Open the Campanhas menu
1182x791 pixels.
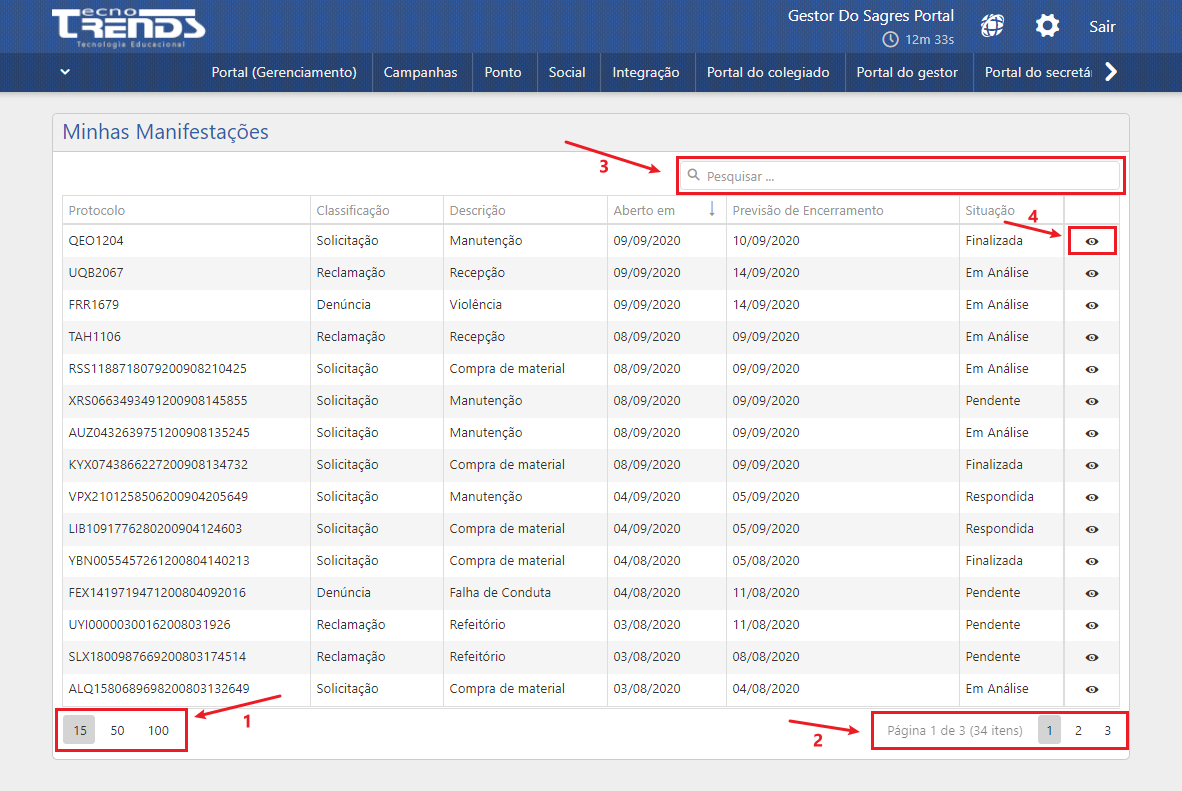tap(420, 72)
